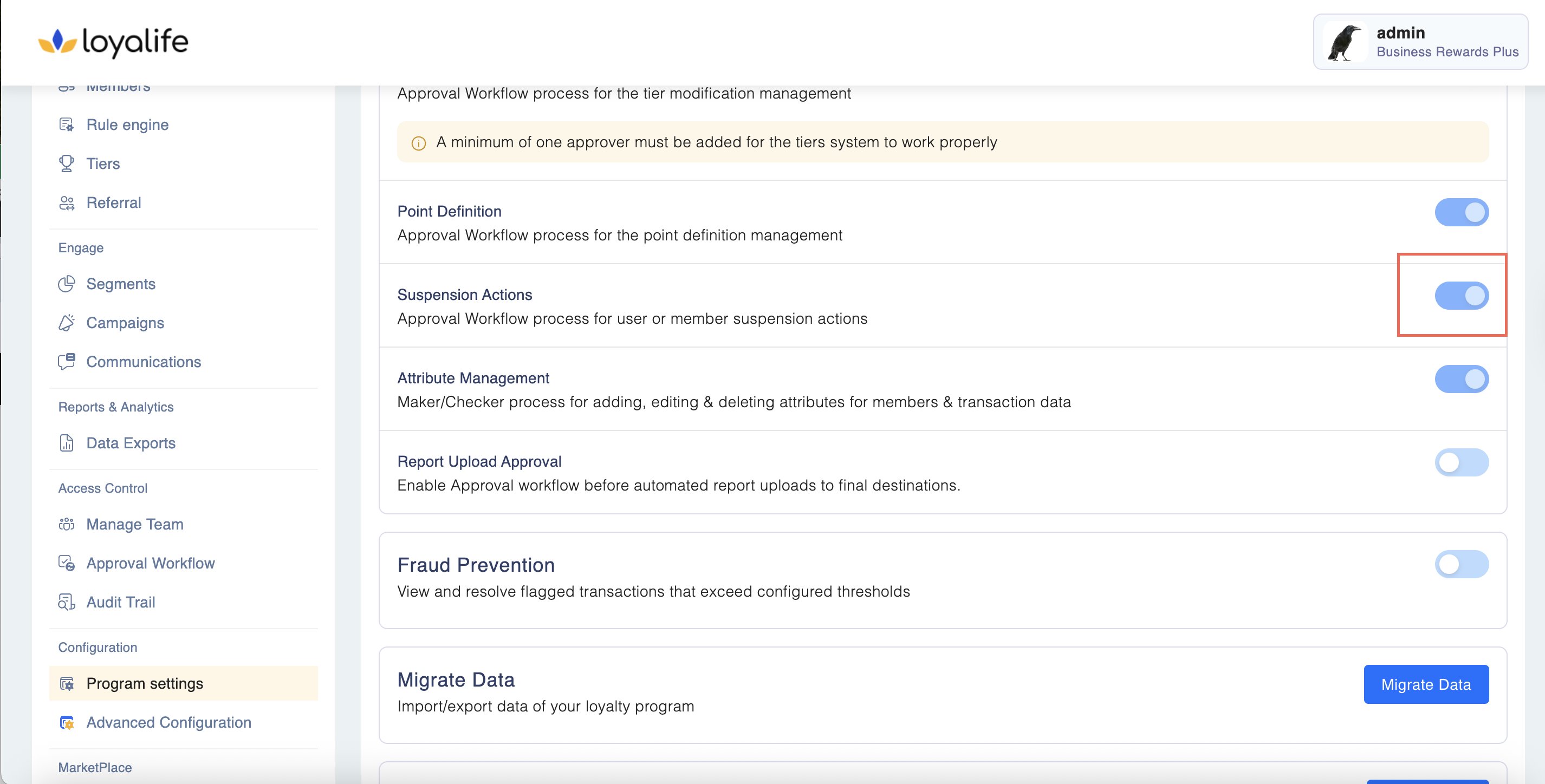
Task: Enable the Report Upload Approval toggle
Action: (1461, 462)
